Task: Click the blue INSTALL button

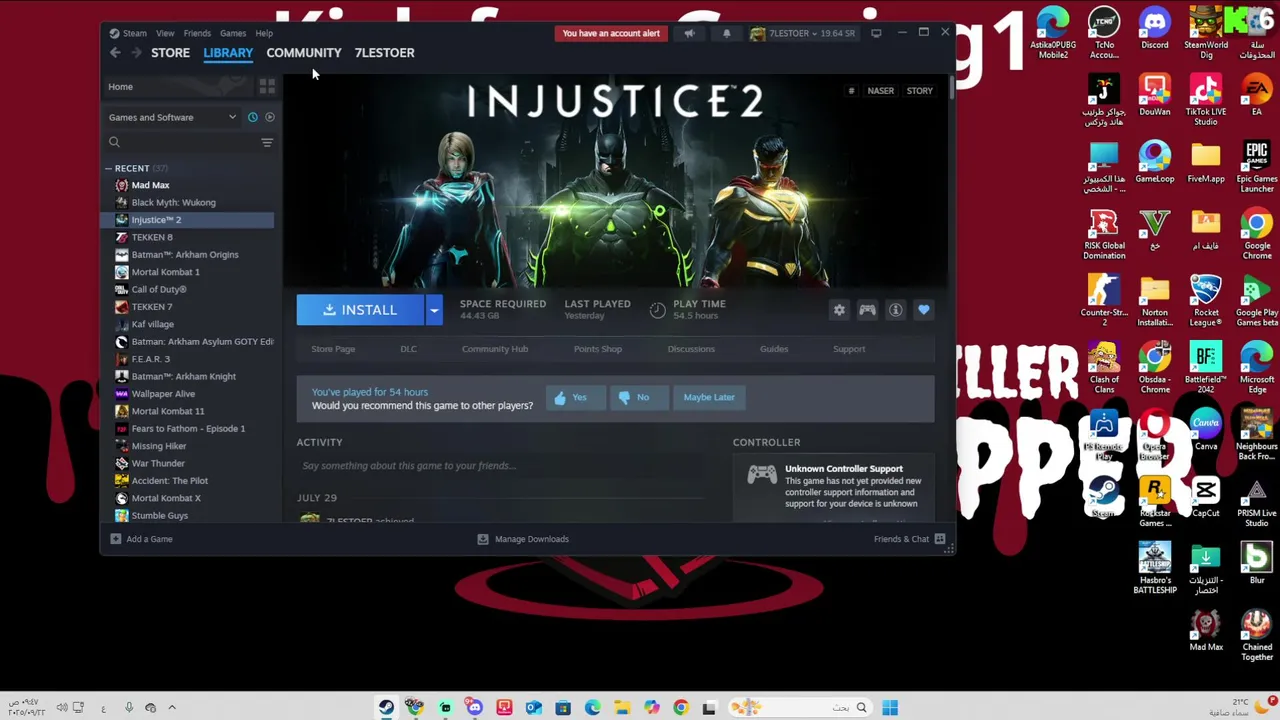Action: click(x=360, y=310)
